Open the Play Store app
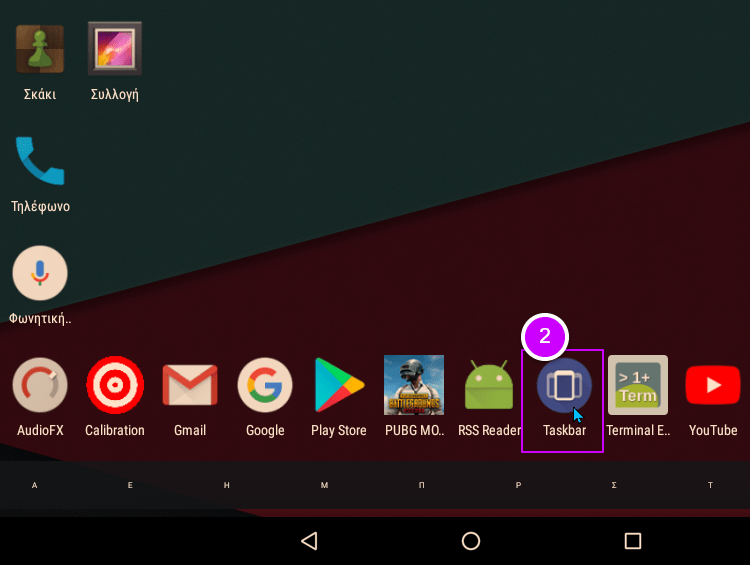Viewport: 750px width, 565px height. point(339,385)
